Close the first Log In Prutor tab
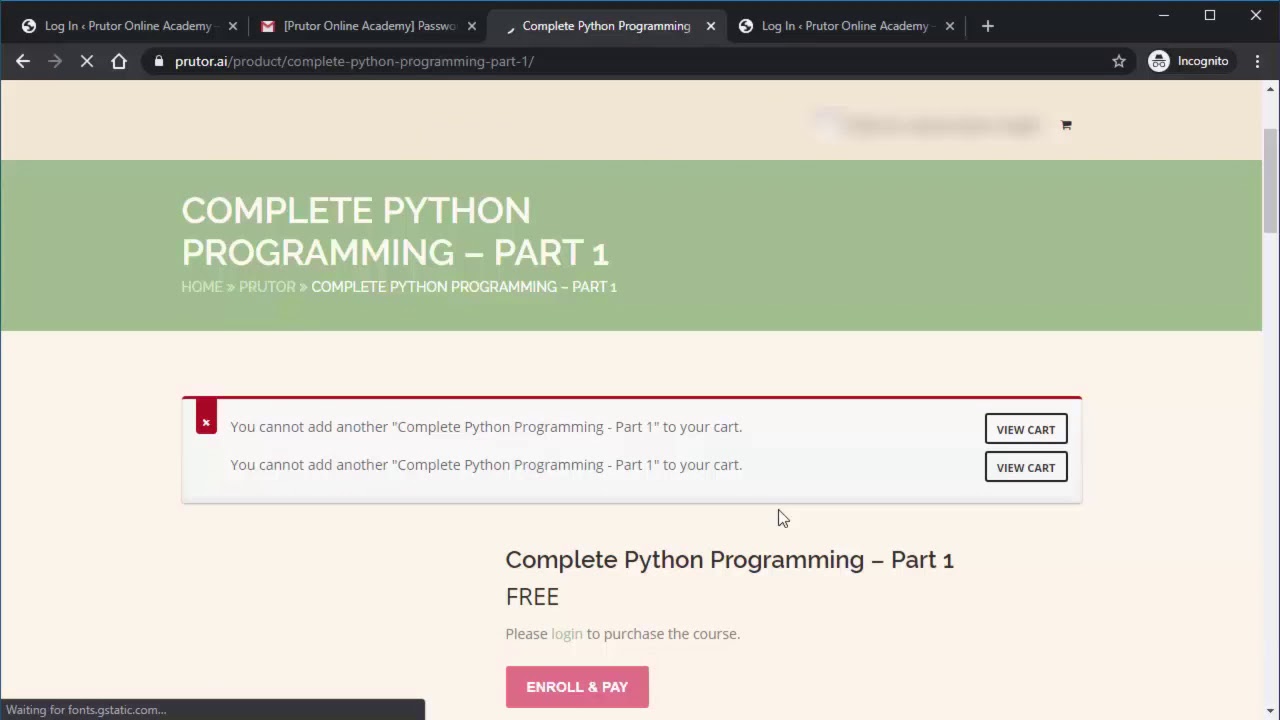Screen dimensions: 1280x720 232,26
